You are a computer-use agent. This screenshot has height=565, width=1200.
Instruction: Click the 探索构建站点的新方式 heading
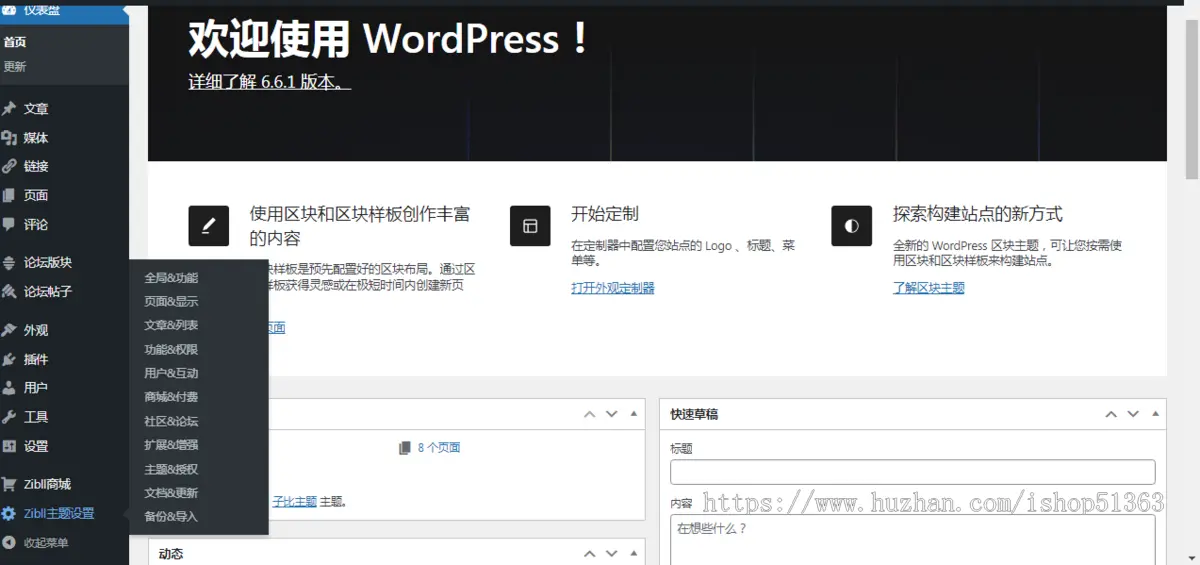tap(978, 214)
